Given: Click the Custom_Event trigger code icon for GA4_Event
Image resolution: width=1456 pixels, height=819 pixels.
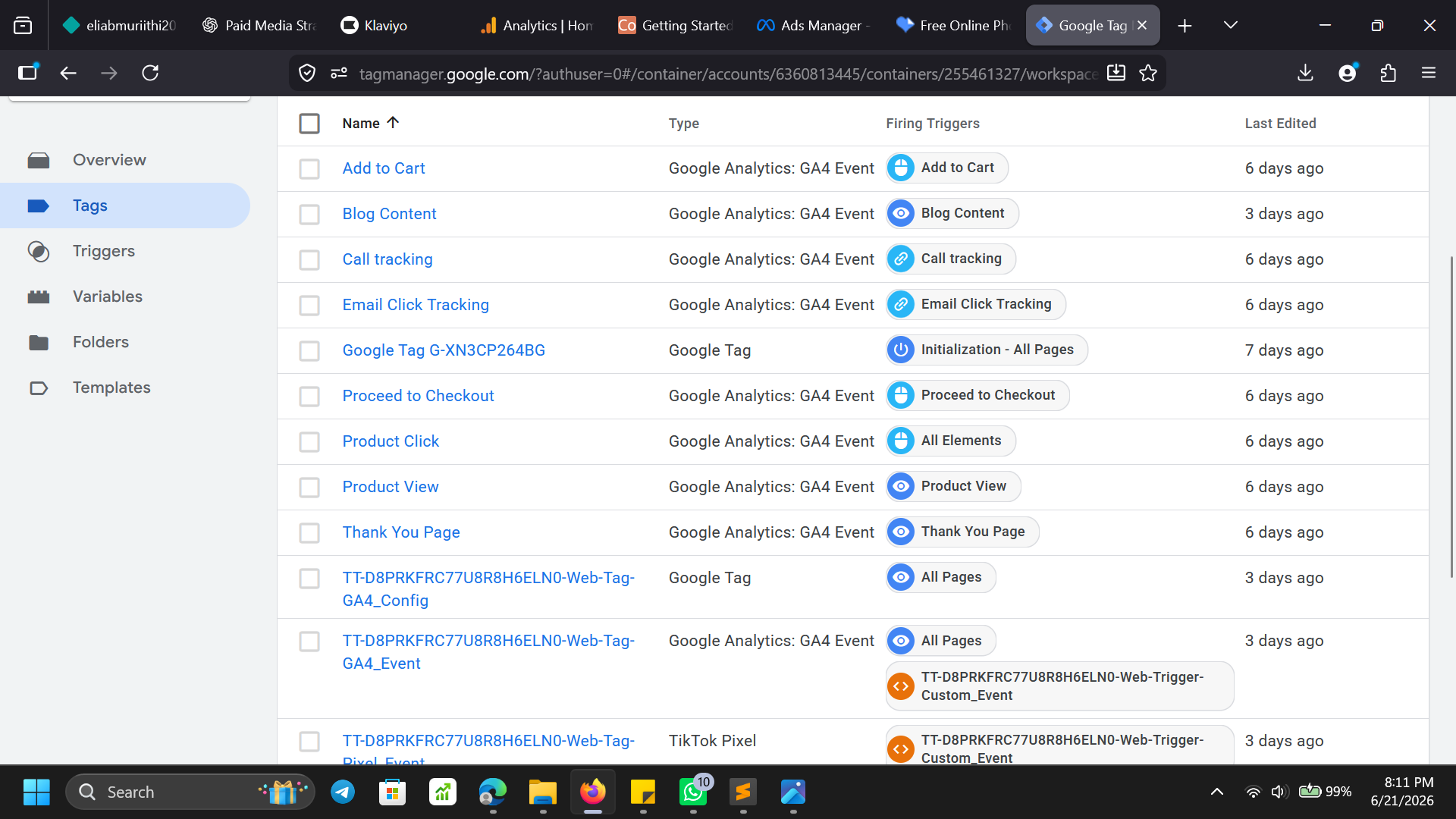Looking at the screenshot, I should (901, 686).
